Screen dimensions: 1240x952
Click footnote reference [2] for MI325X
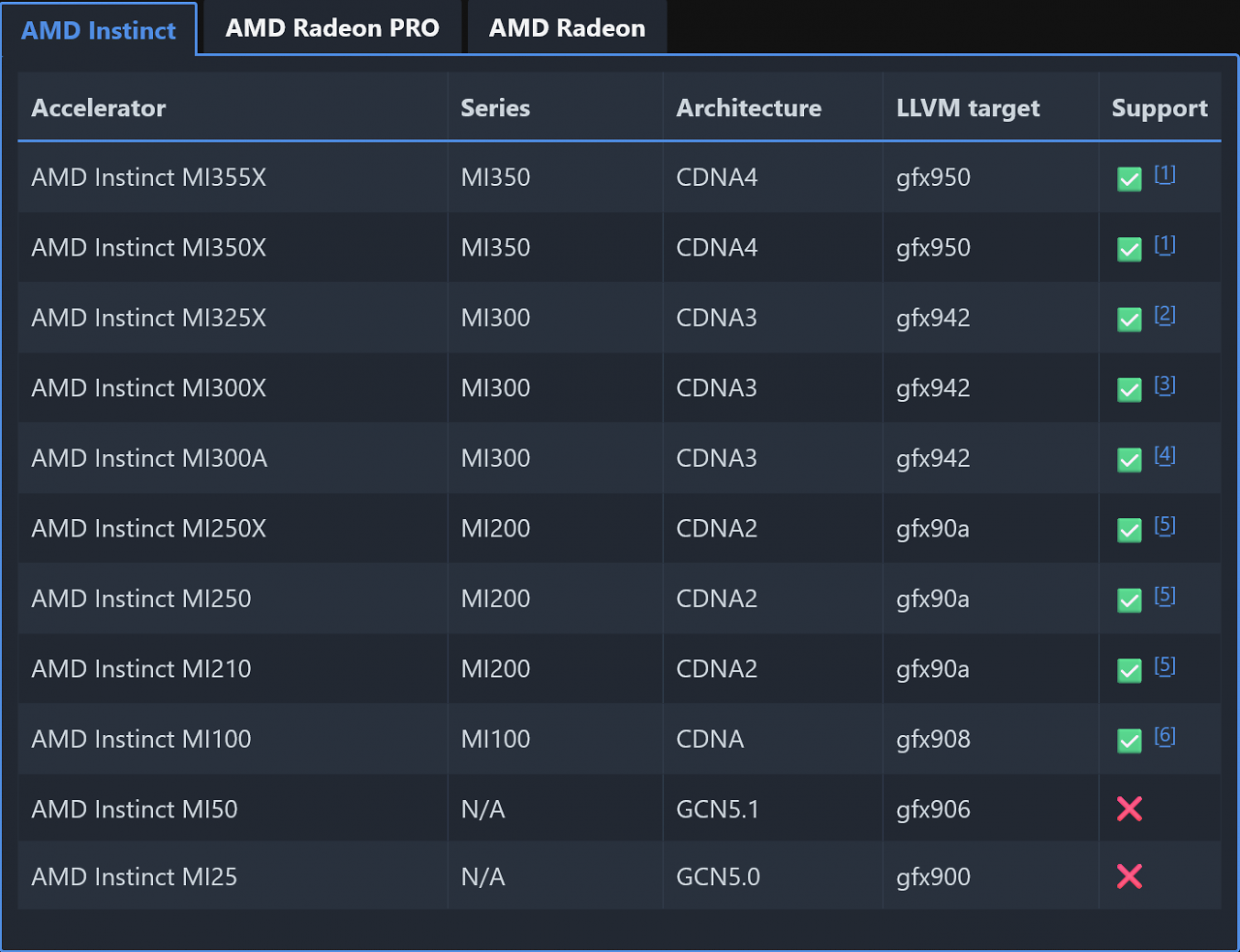click(x=1165, y=315)
